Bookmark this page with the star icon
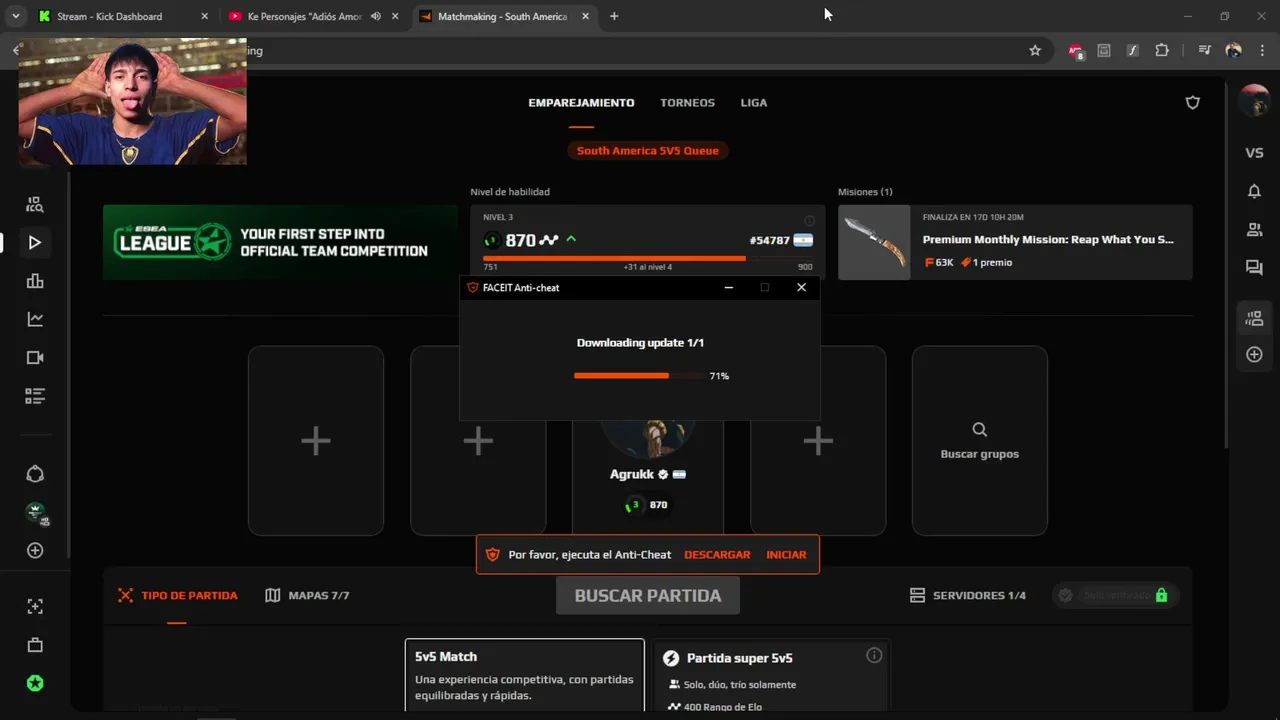This screenshot has width=1280, height=720. pos(1035,50)
